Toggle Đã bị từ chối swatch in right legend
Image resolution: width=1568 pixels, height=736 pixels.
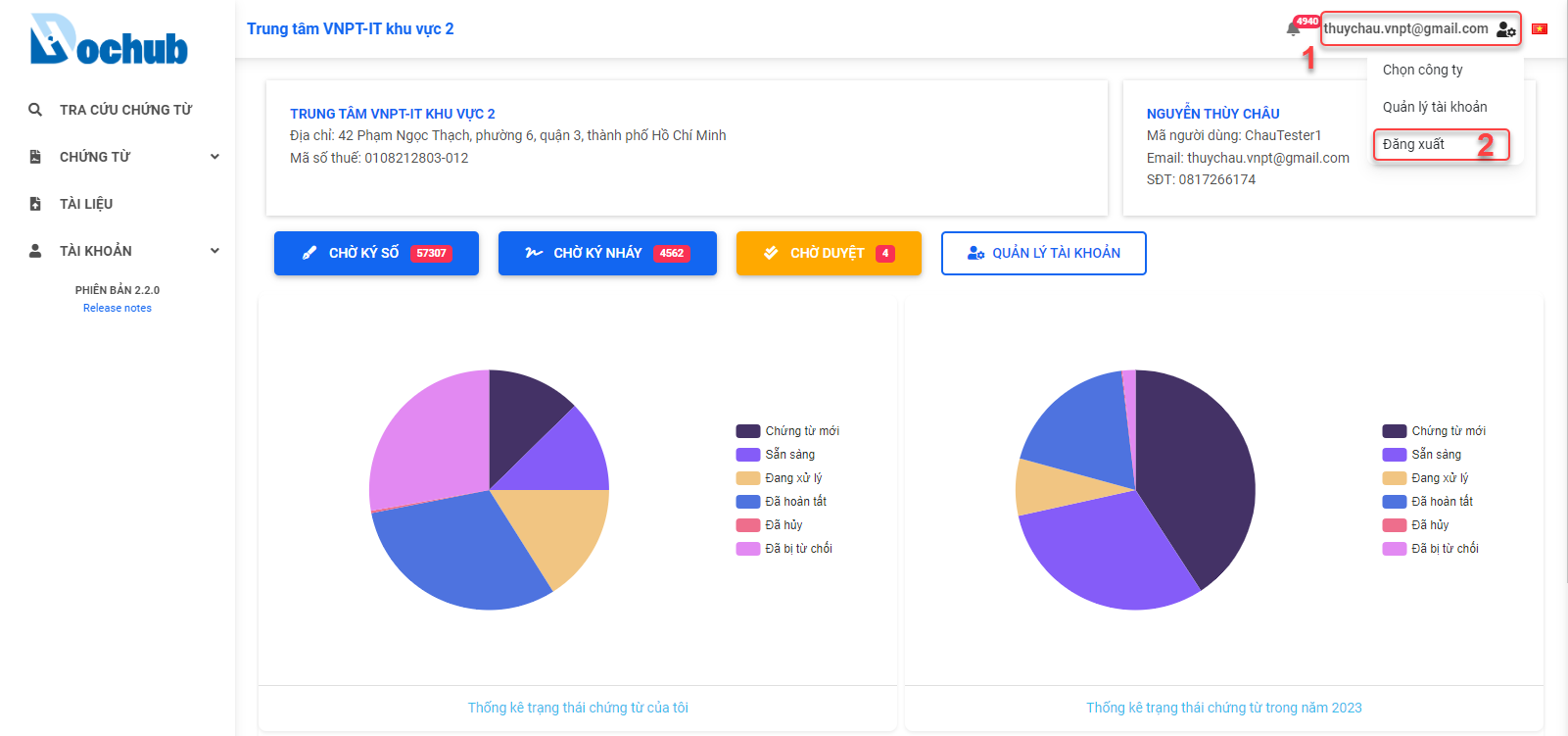point(1395,549)
